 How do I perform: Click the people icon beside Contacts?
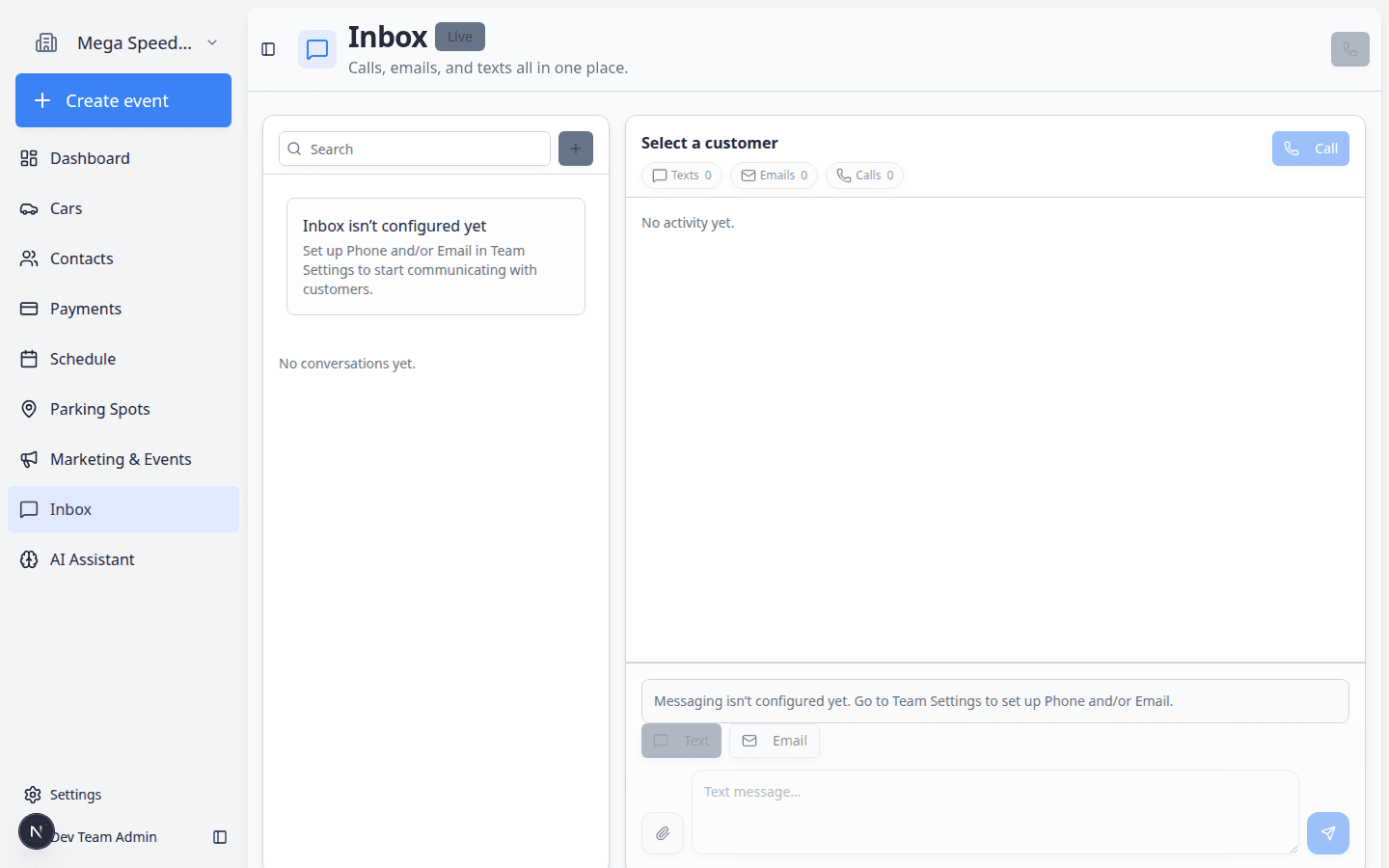(29, 258)
